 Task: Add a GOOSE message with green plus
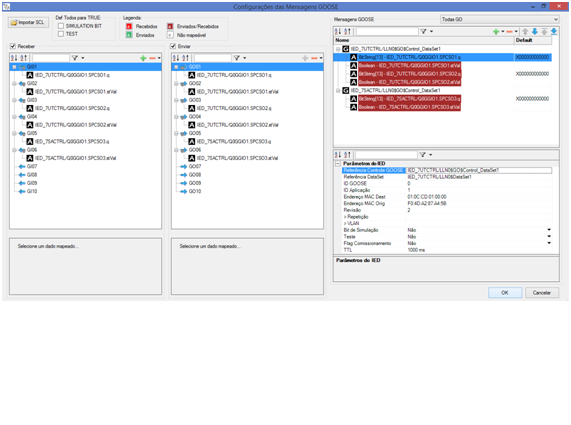pyautogui.click(x=496, y=32)
